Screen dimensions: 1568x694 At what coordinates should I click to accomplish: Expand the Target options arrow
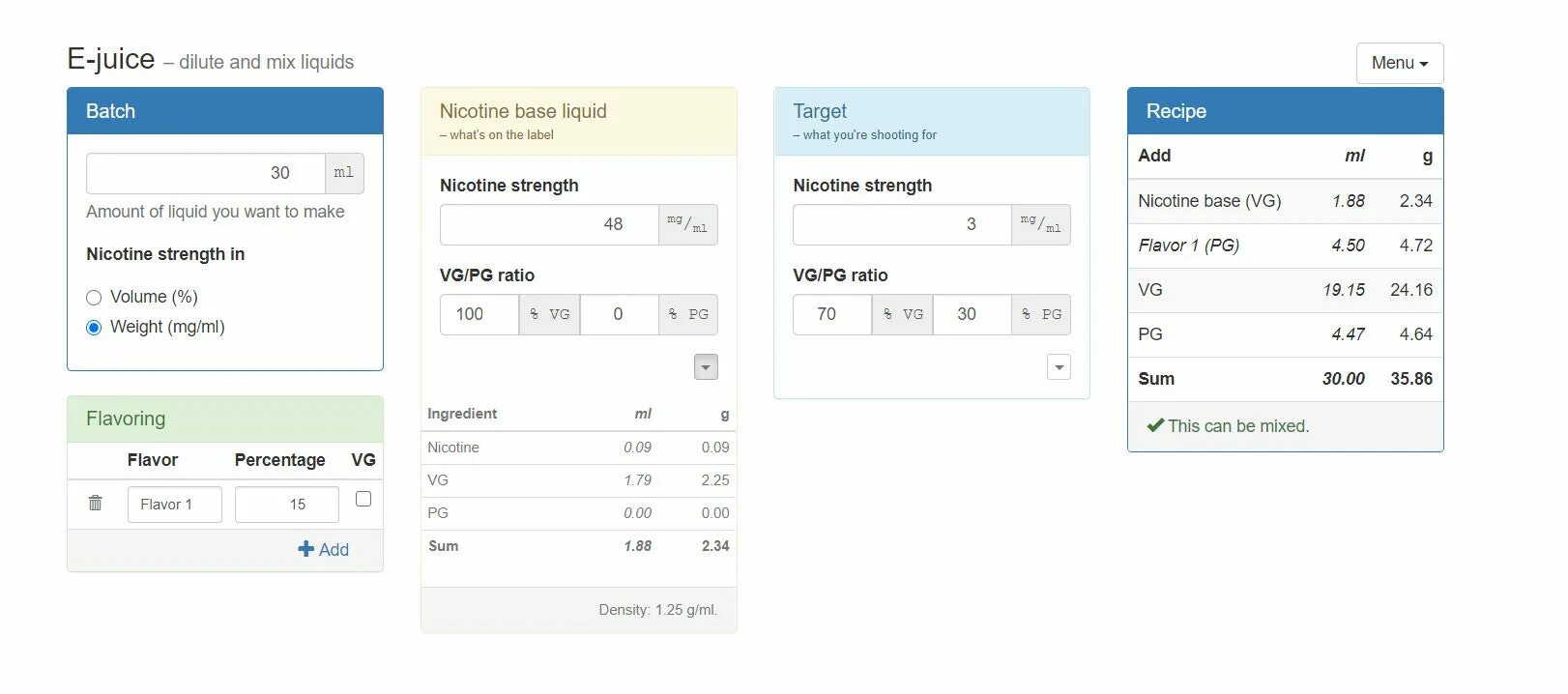(1060, 367)
